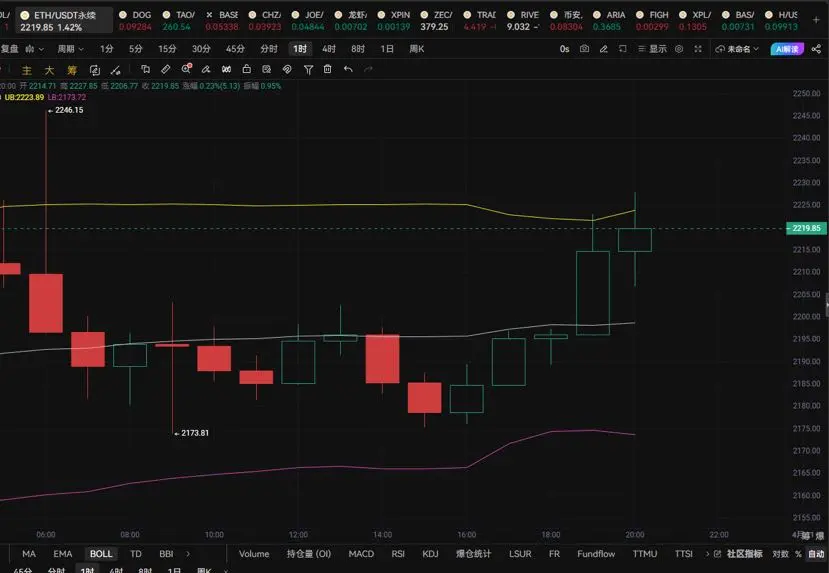Toggle the BOLL indicator off
This screenshot has height=573, width=829.
pyautogui.click(x=101, y=553)
